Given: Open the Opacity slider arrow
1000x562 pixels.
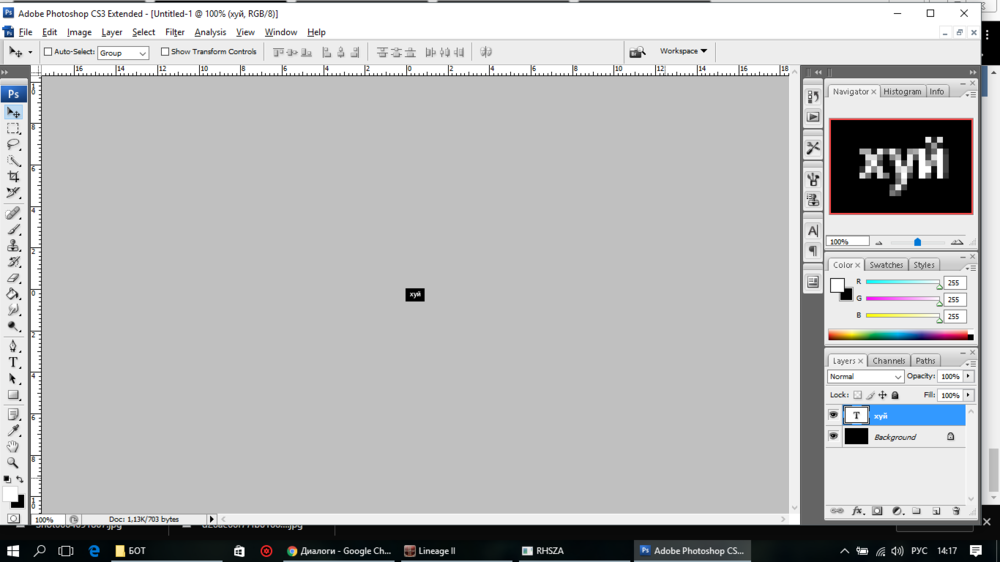Looking at the screenshot, I should point(968,376).
